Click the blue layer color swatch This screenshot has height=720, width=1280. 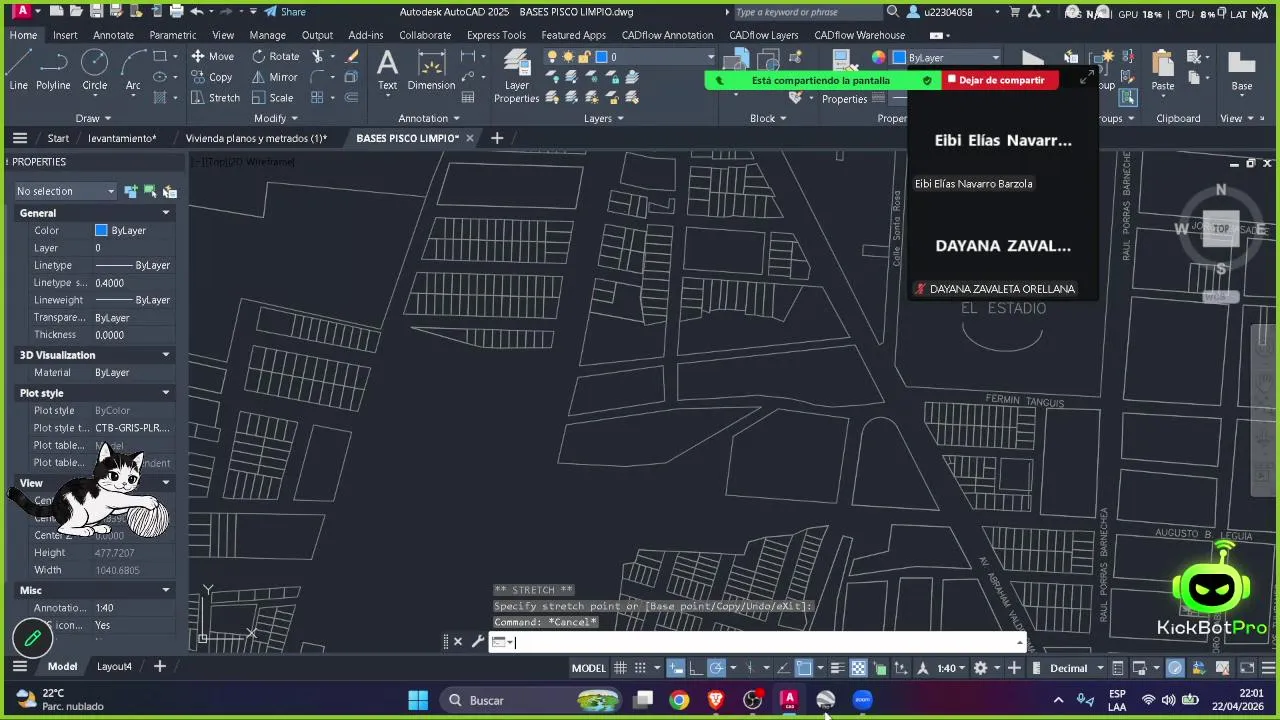click(601, 57)
